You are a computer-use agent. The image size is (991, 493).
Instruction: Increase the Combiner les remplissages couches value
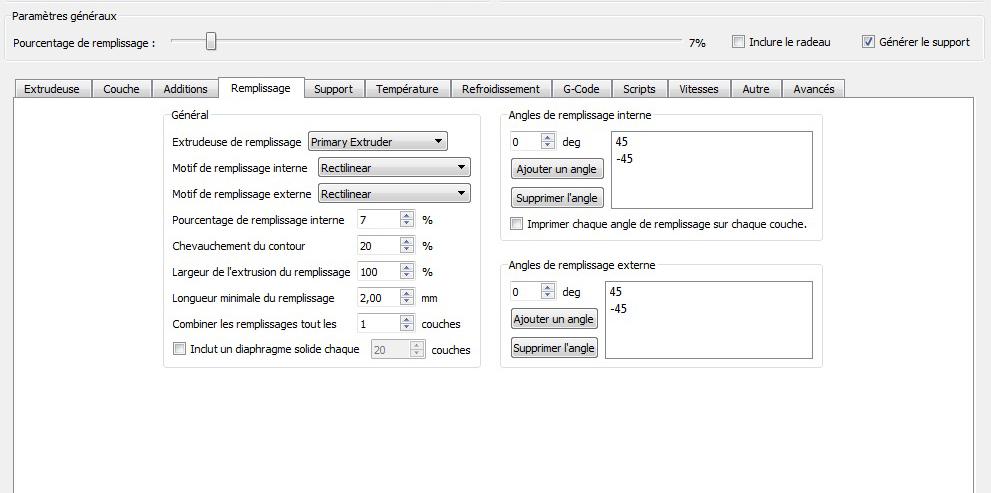(408, 320)
